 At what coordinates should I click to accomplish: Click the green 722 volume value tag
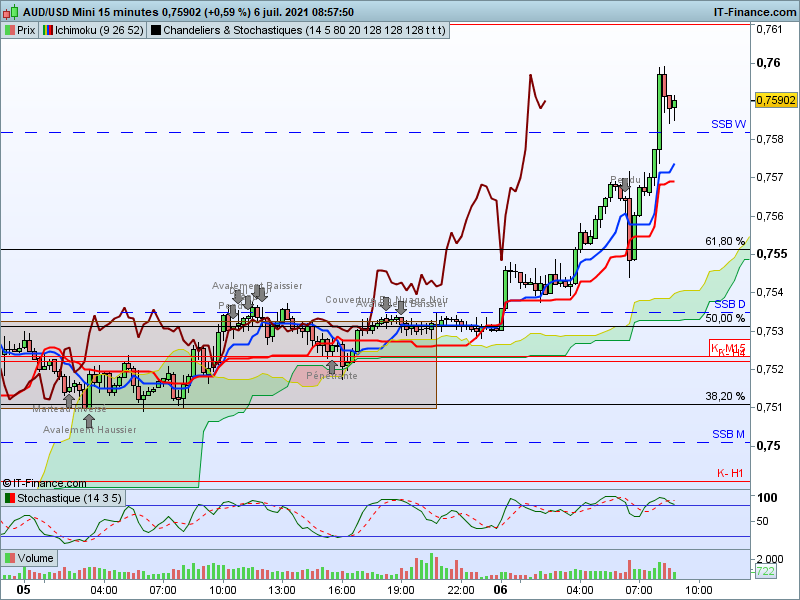click(x=765, y=571)
